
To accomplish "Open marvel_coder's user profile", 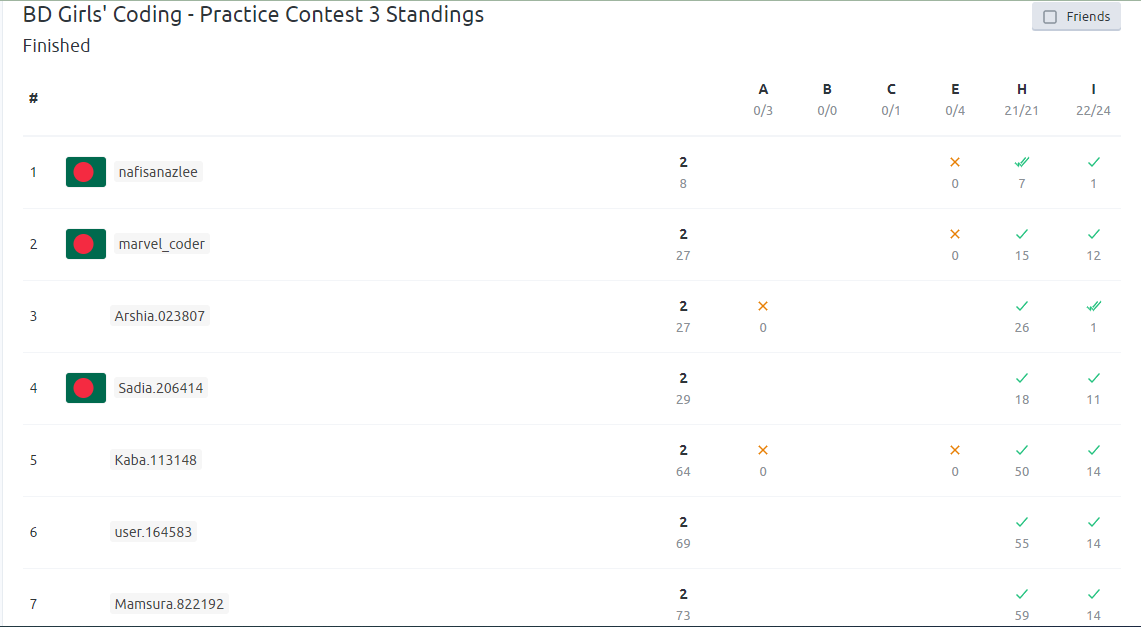I will click(x=161, y=244).
